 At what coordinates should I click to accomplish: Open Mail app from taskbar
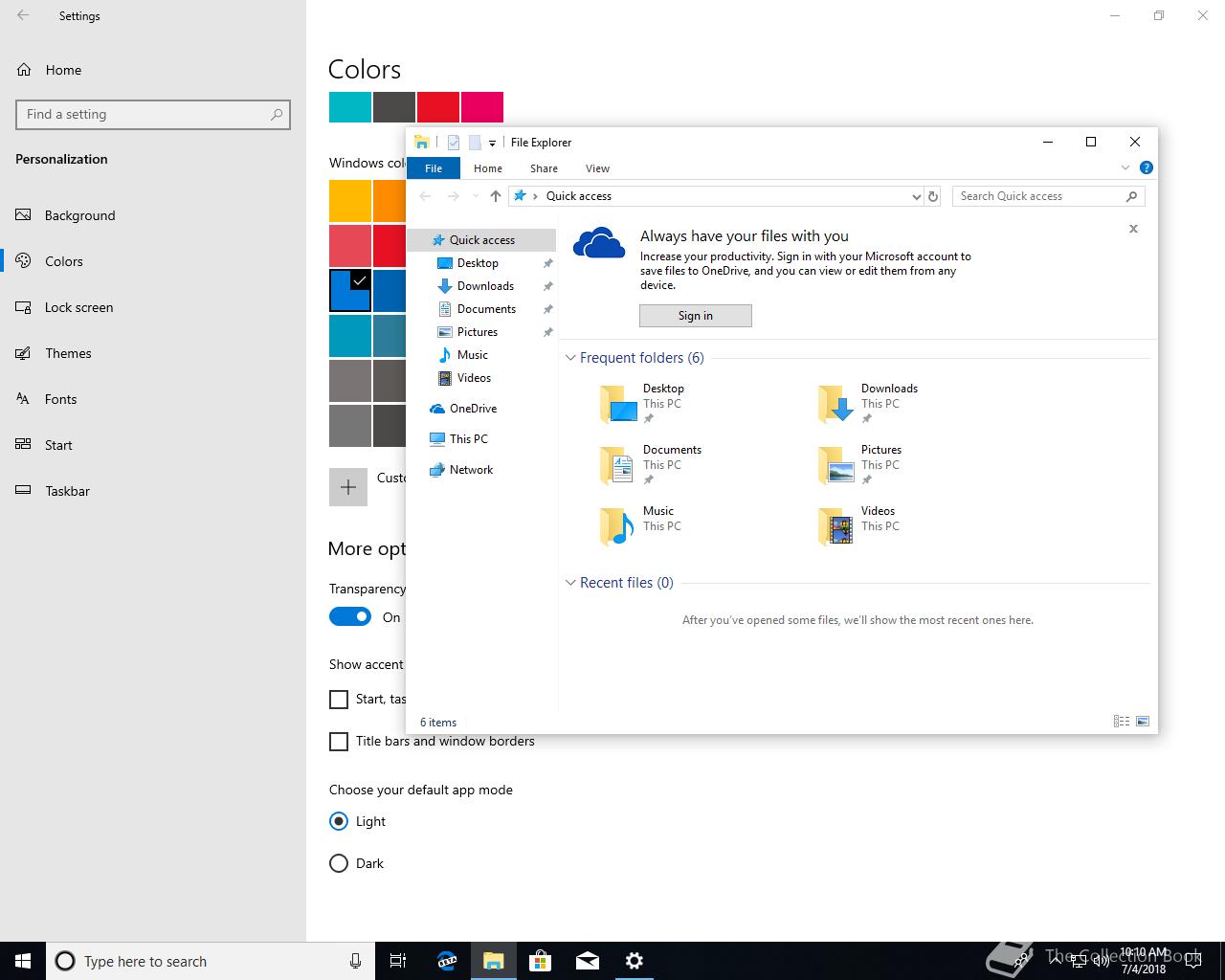point(587,961)
